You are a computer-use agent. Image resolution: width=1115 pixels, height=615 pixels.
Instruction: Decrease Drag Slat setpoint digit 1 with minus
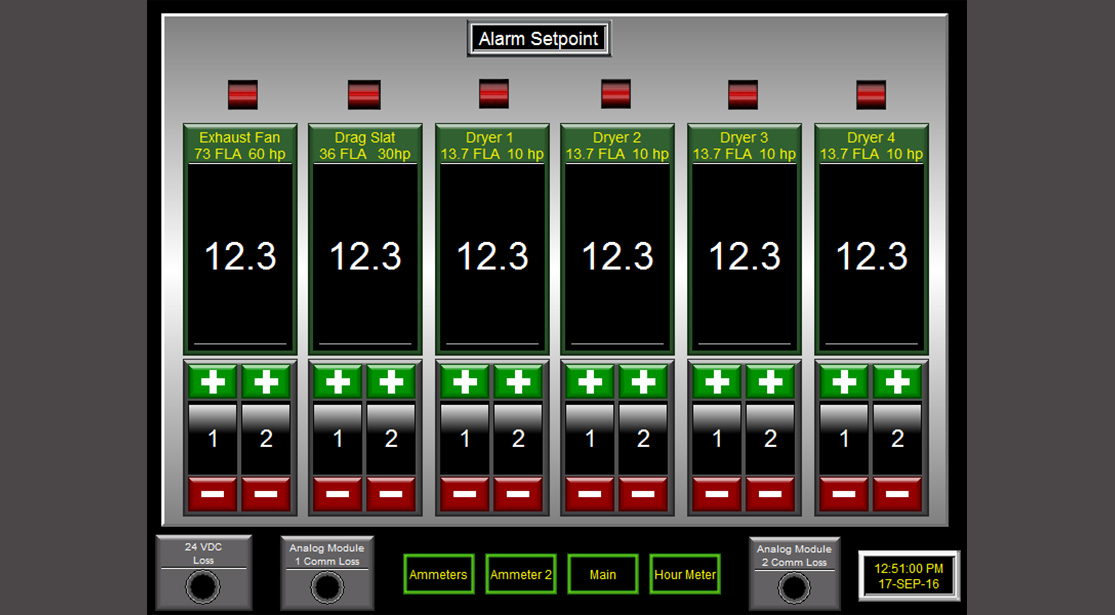(338, 494)
